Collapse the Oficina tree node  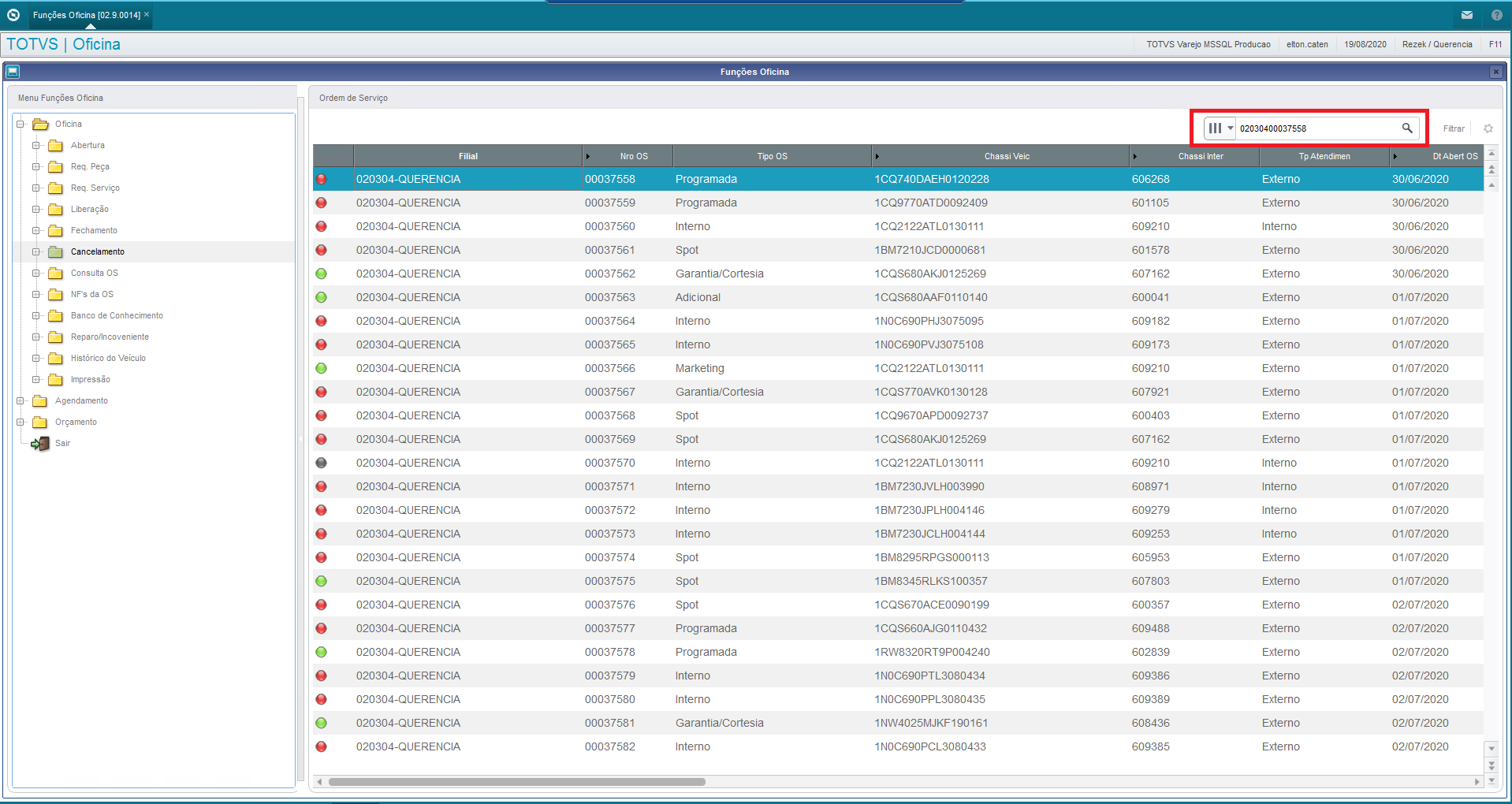coord(20,124)
